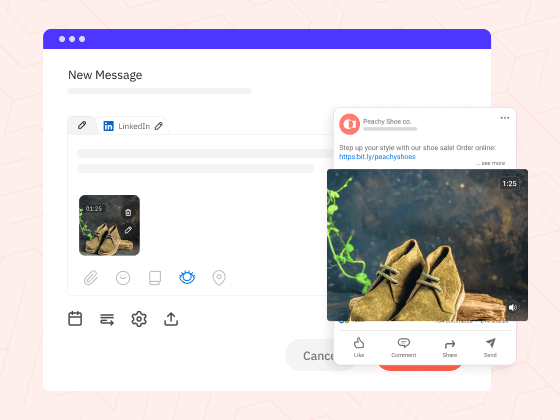
Task: Edit the attached video with pencil icon
Action: point(128,230)
